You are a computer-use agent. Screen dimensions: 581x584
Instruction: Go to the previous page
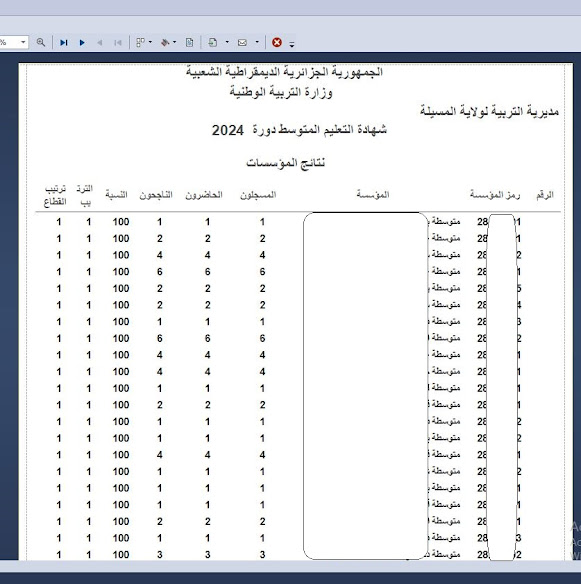click(x=99, y=42)
